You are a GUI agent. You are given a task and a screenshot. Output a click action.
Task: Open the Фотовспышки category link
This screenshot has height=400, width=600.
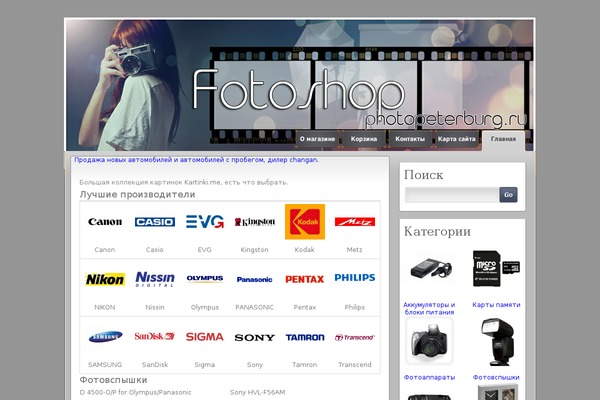[496, 377]
